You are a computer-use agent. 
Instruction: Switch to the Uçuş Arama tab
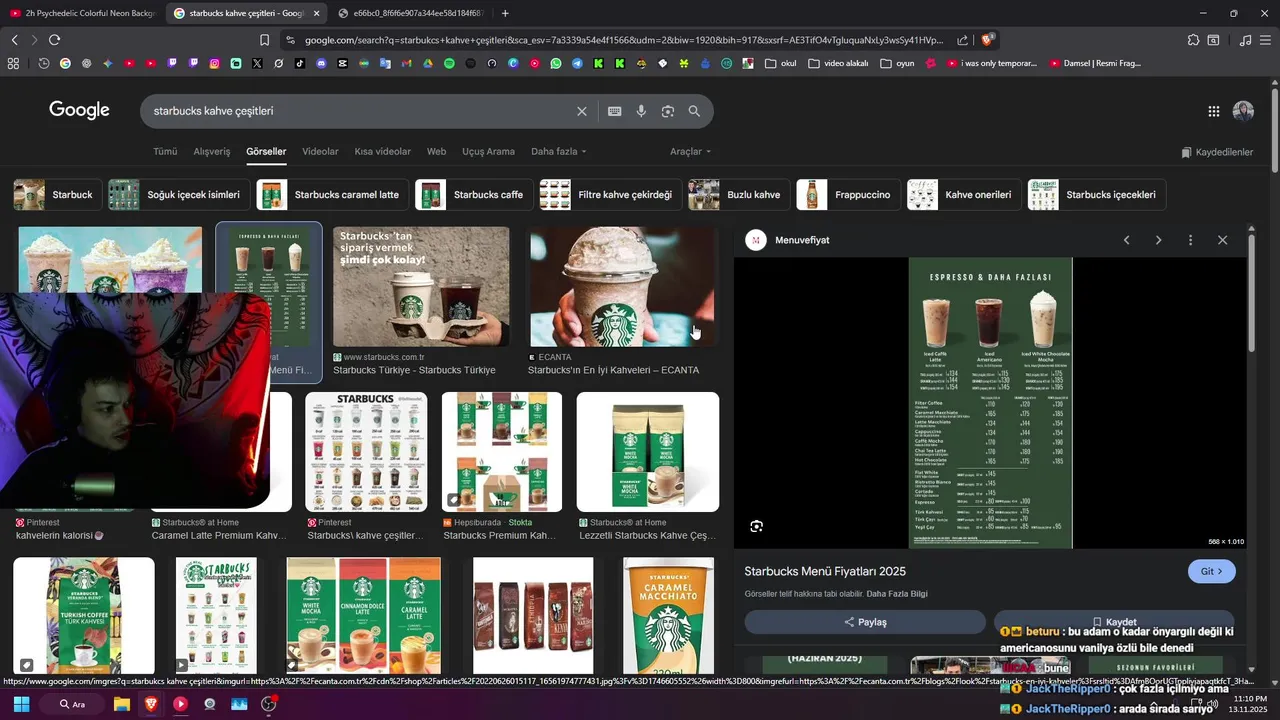coord(488,152)
